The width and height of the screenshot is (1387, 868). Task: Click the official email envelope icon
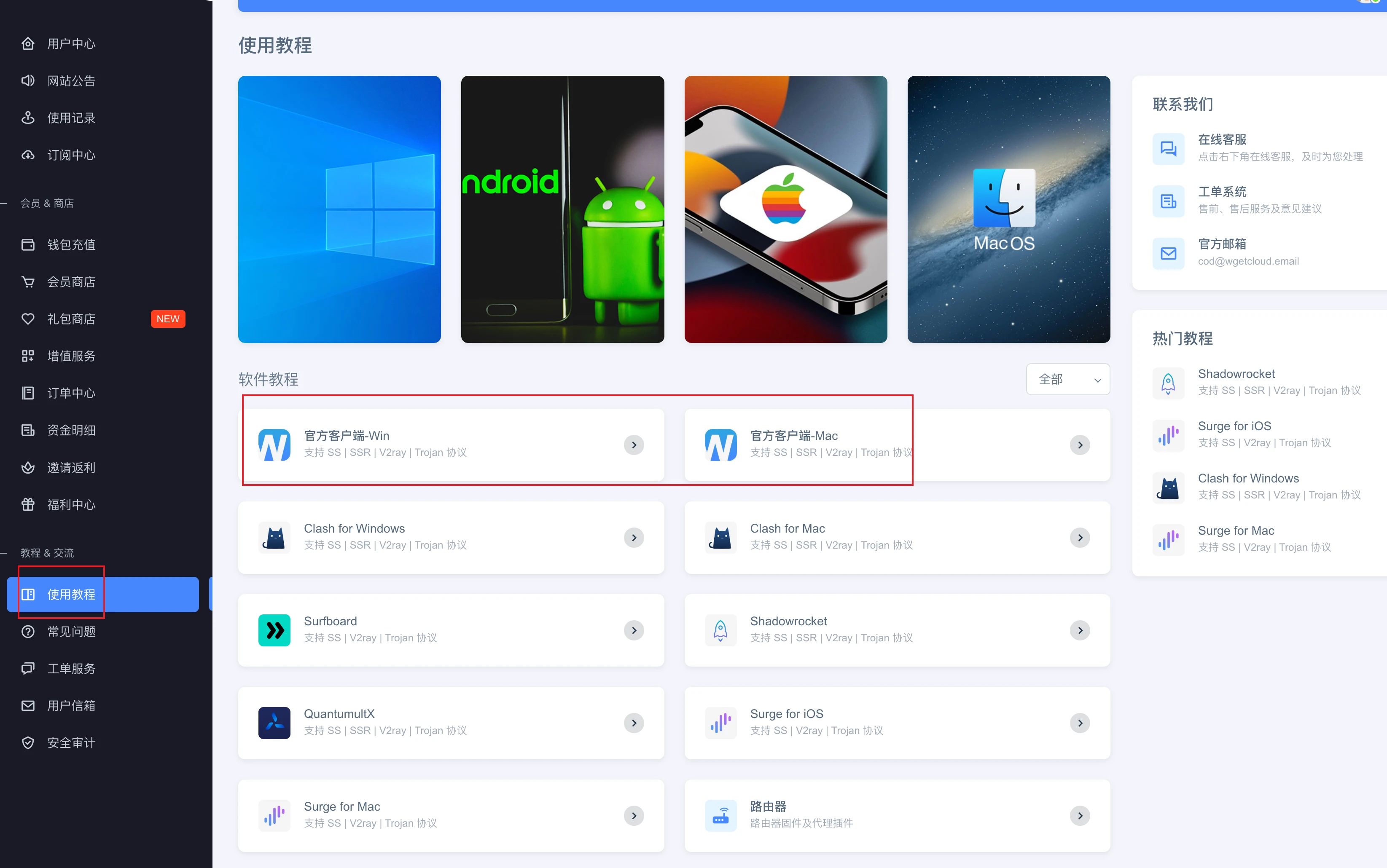tap(1168, 253)
